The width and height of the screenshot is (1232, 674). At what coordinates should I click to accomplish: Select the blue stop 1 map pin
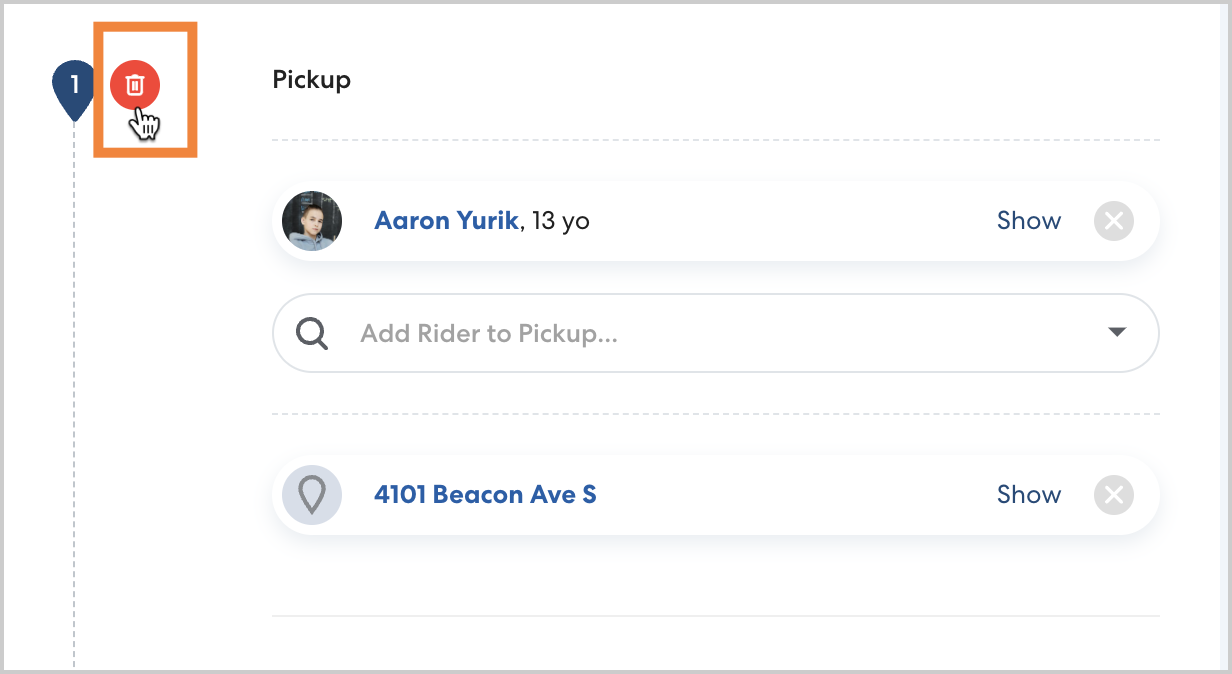click(x=73, y=88)
